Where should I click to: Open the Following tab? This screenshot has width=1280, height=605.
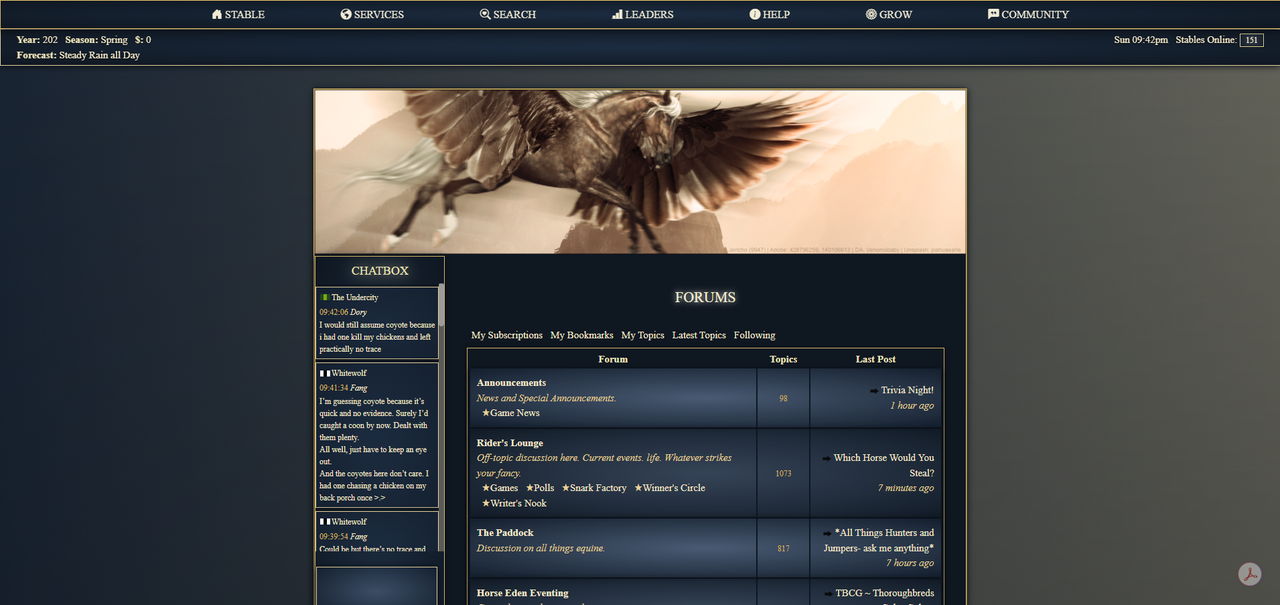click(755, 335)
